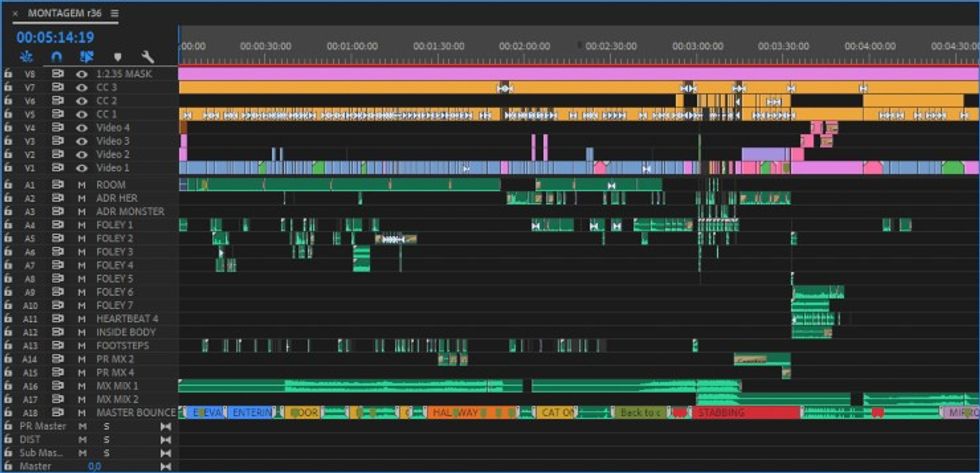Target the A12 track header
The width and height of the screenshot is (980, 473).
[30, 332]
